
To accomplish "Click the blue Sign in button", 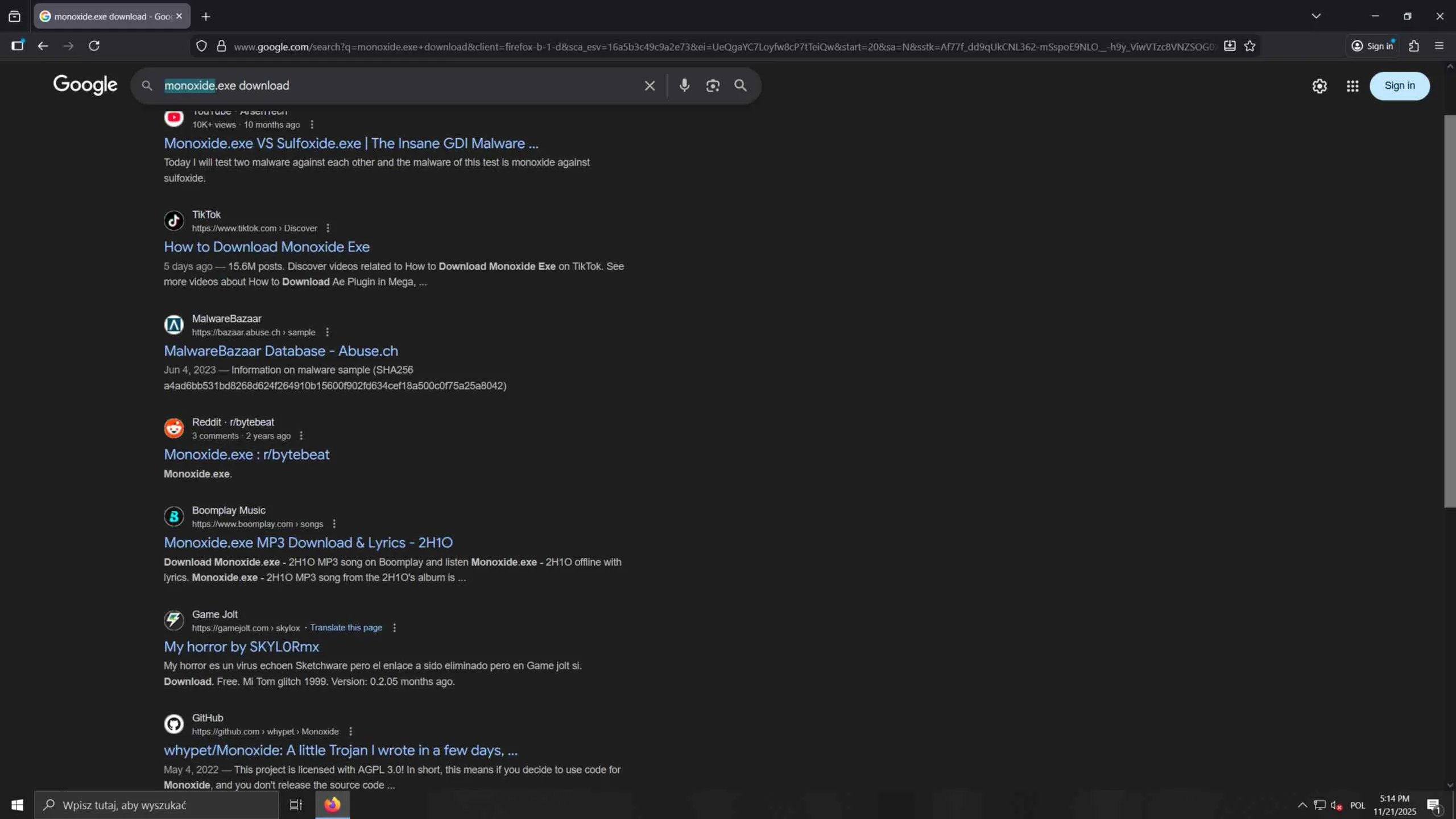I will pyautogui.click(x=1399, y=86).
